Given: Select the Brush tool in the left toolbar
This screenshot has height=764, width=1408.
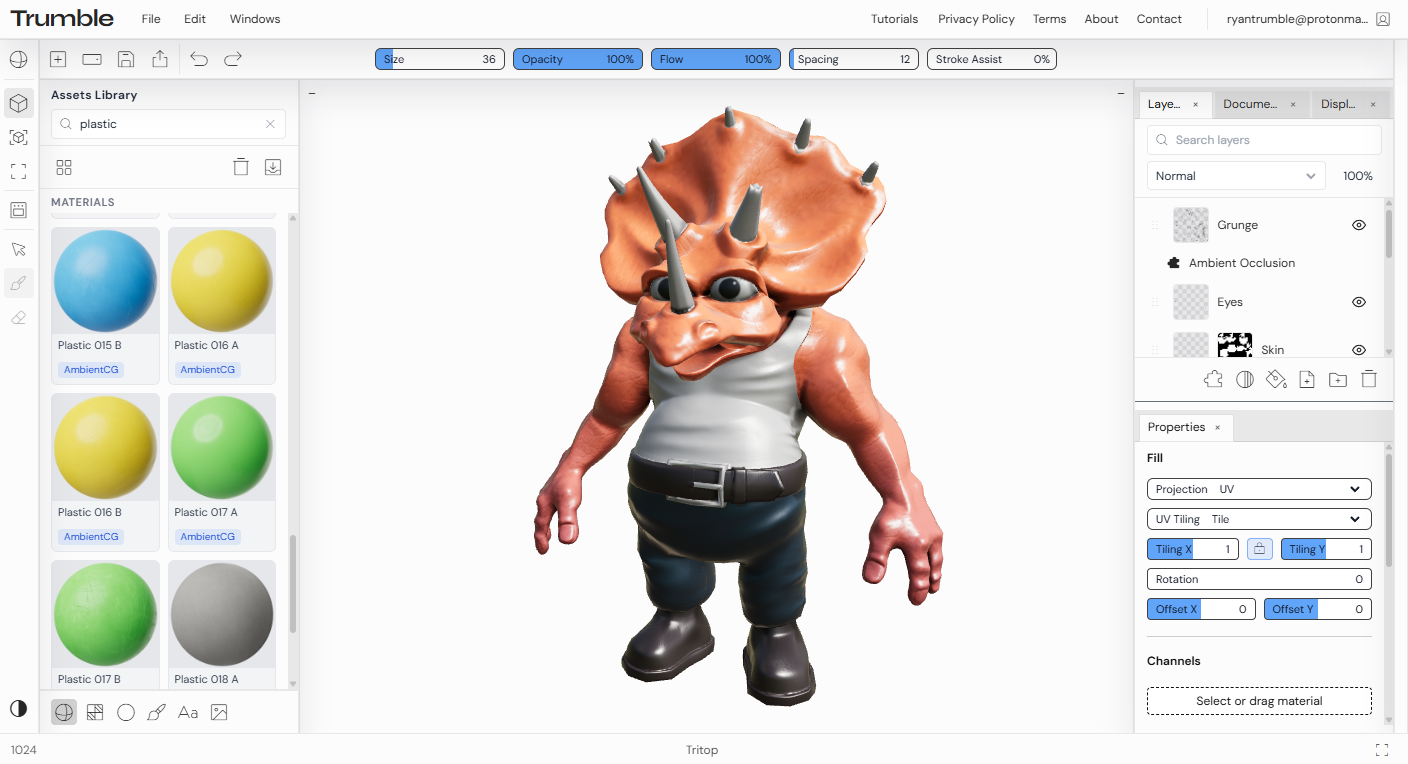Looking at the screenshot, I should pos(18,283).
